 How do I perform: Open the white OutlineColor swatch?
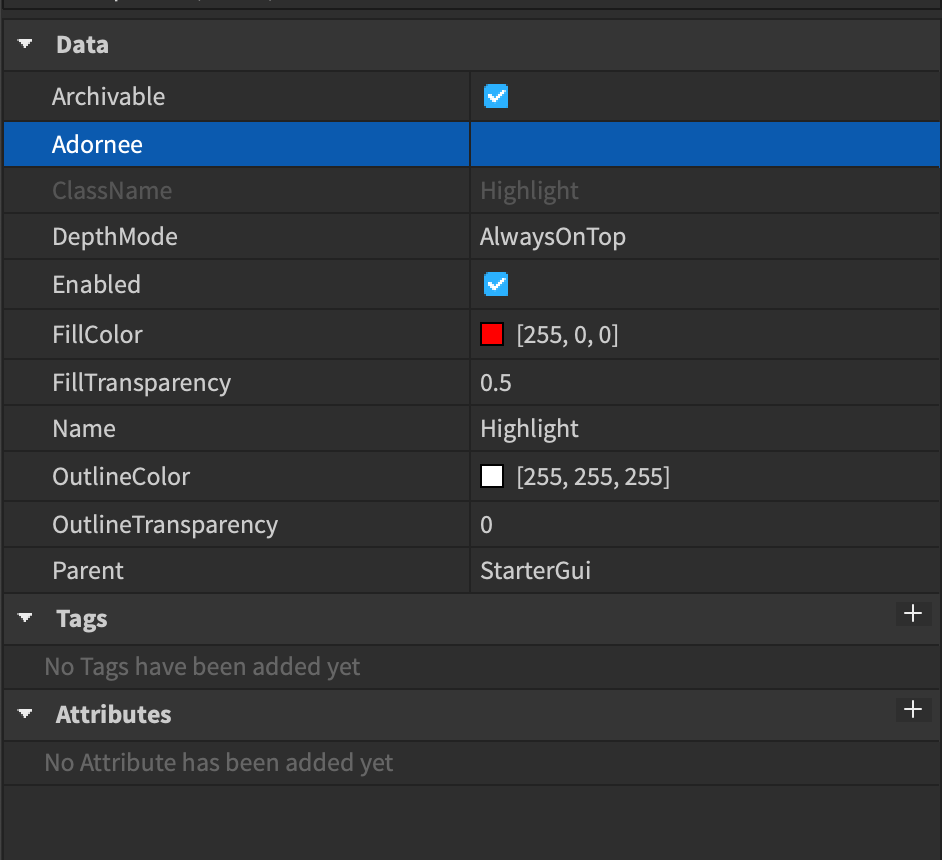coord(492,477)
